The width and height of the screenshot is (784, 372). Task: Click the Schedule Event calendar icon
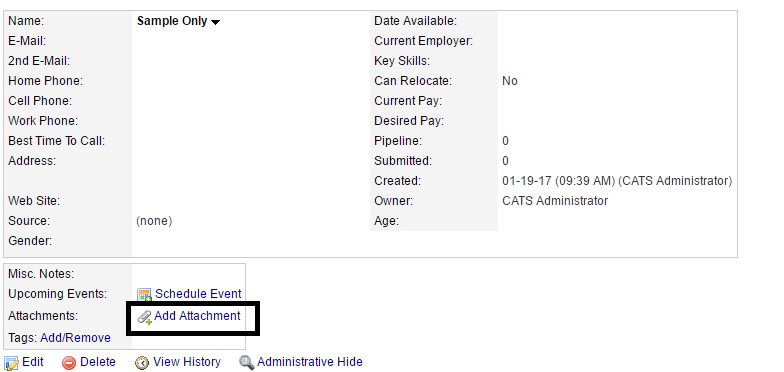144,294
